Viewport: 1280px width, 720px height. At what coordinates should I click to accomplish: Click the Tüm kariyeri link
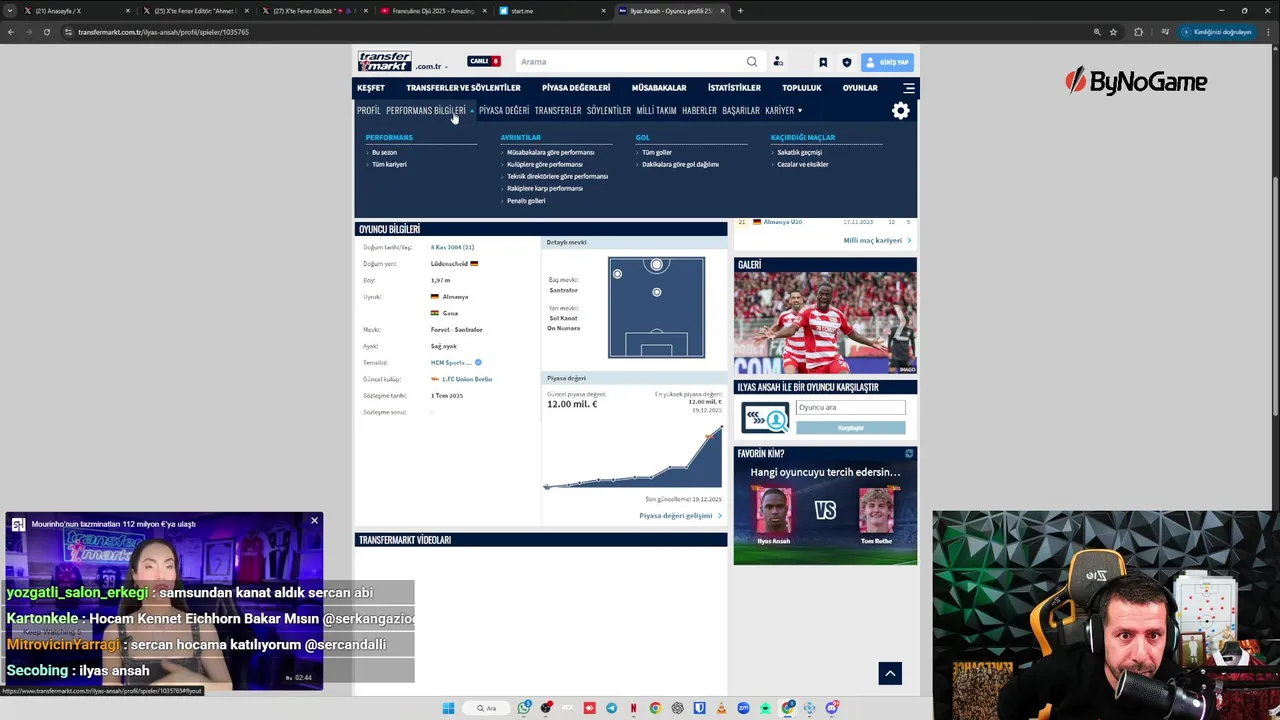(389, 164)
